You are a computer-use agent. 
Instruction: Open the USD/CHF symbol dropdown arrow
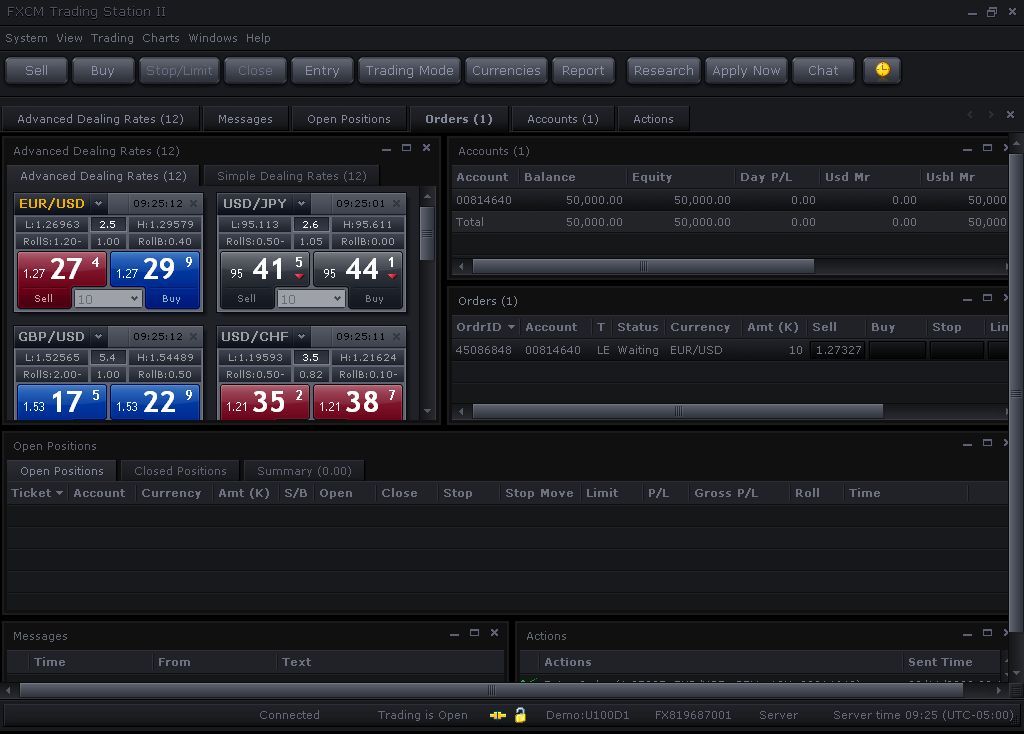tap(301, 337)
